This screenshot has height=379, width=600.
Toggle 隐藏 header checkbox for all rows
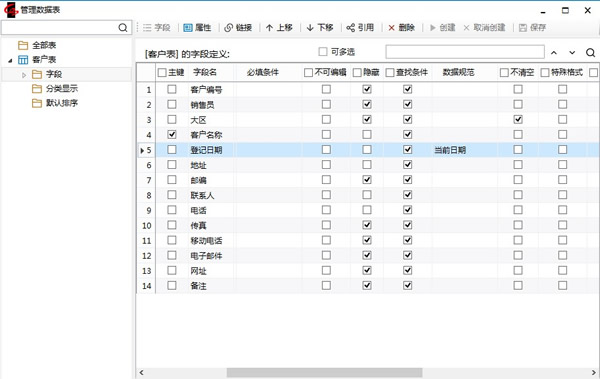point(357,72)
